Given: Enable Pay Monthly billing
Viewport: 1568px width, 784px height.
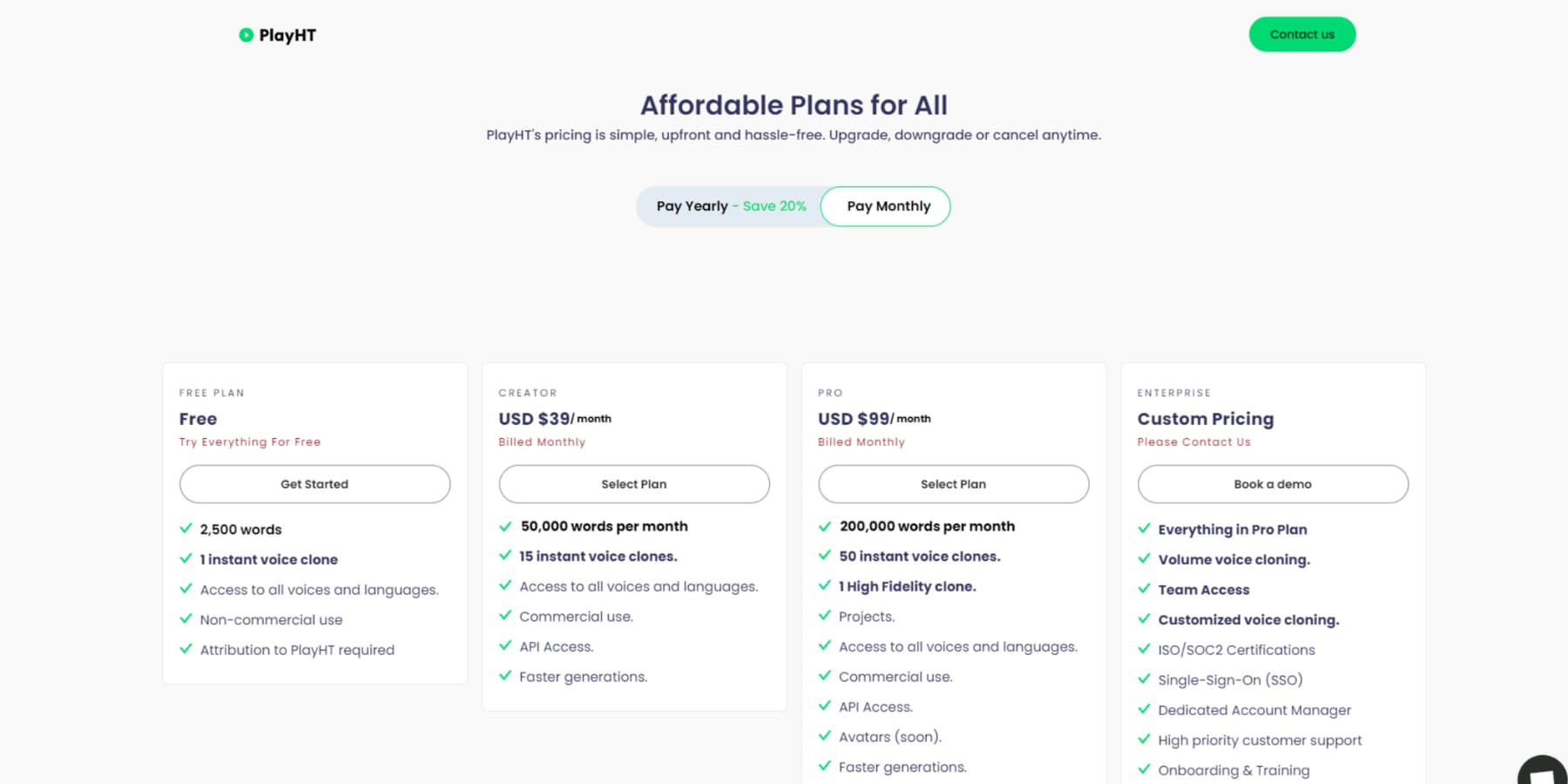Looking at the screenshot, I should 885,206.
